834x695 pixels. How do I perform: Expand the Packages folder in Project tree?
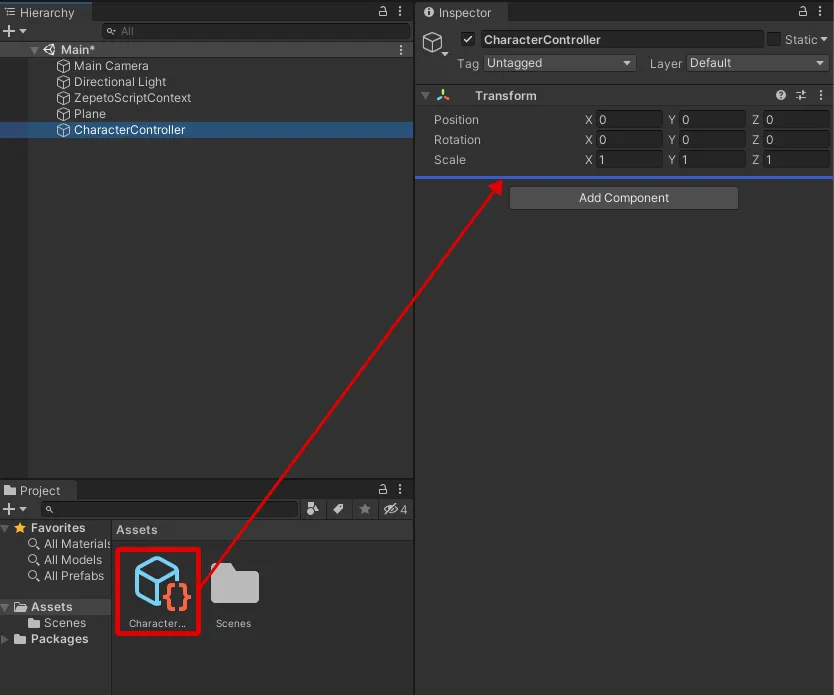5,639
